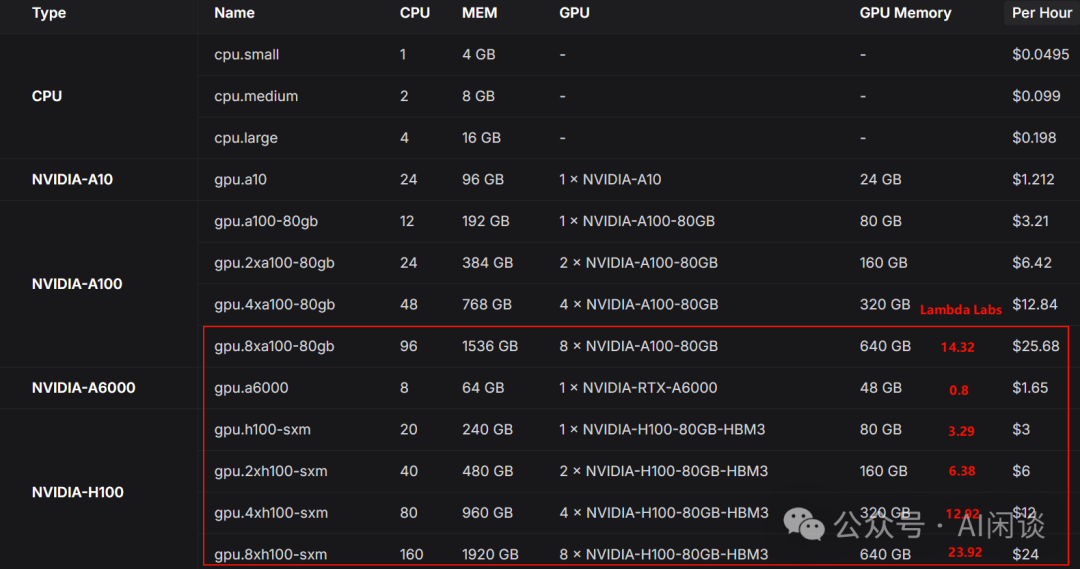Viewport: 1080px width, 569px height.
Task: Click the "240 GB" memory value
Action: (x=487, y=430)
